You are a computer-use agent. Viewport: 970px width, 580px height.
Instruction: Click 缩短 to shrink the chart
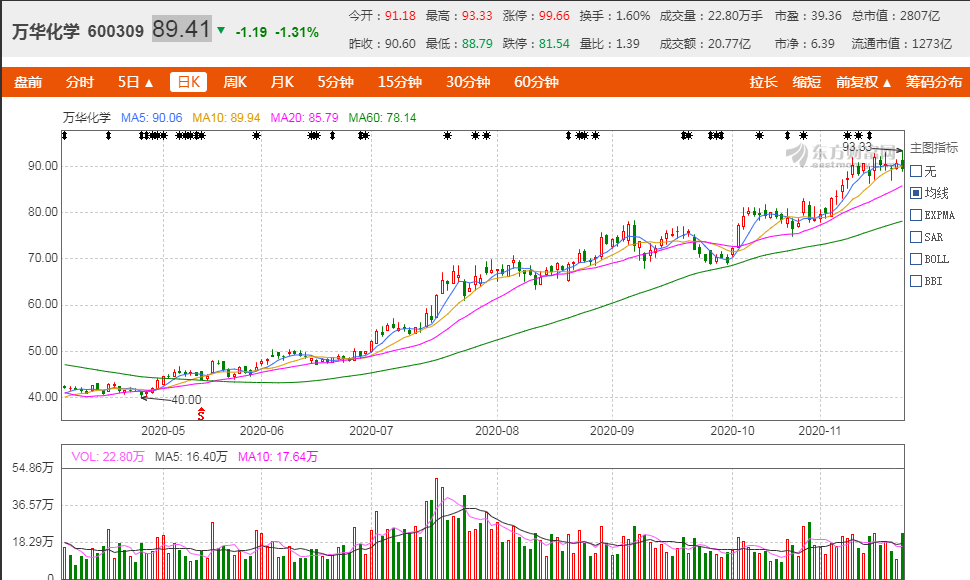pos(807,82)
